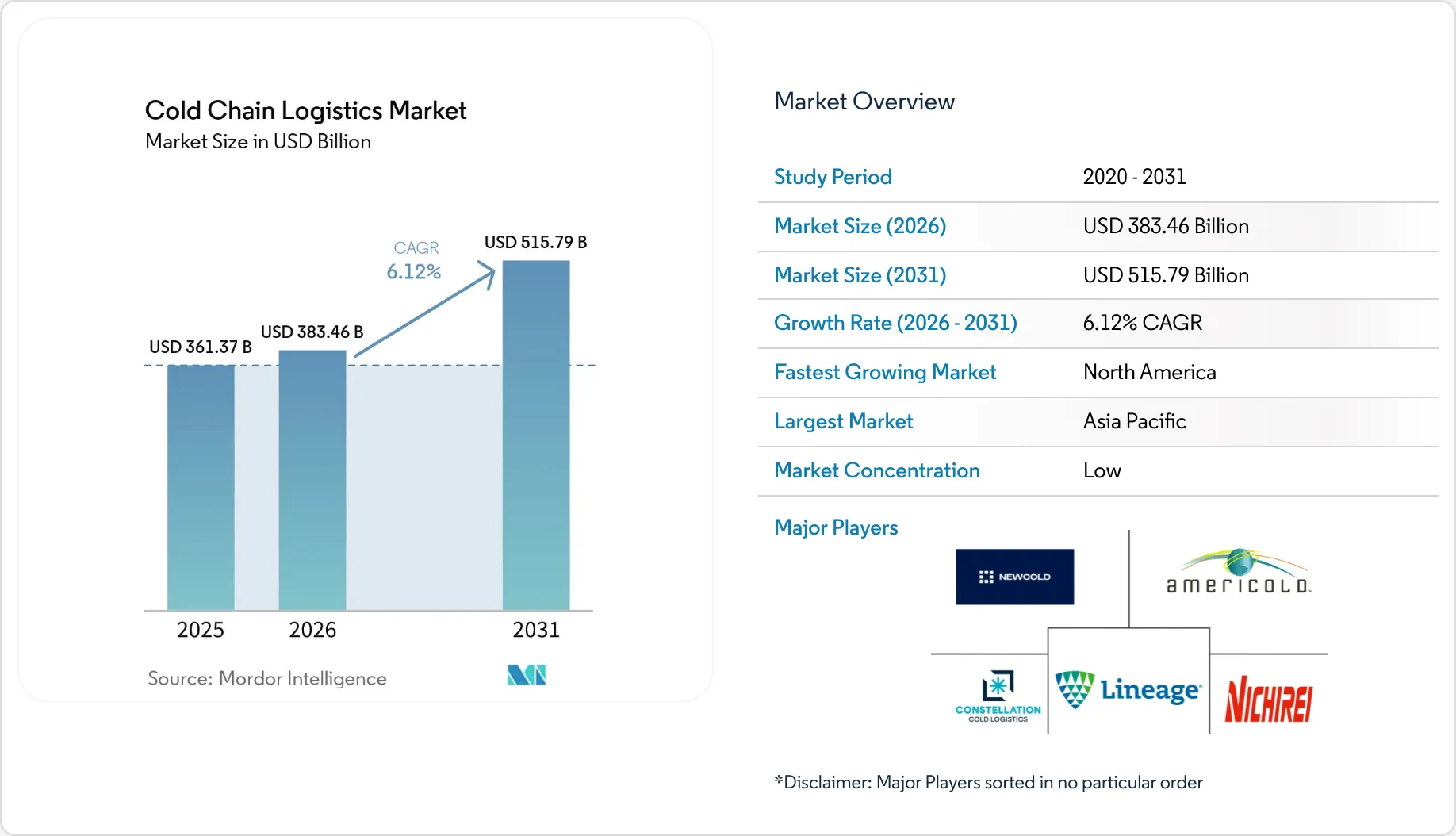
Task: Click the 2026 axis label
Action: pos(312,630)
